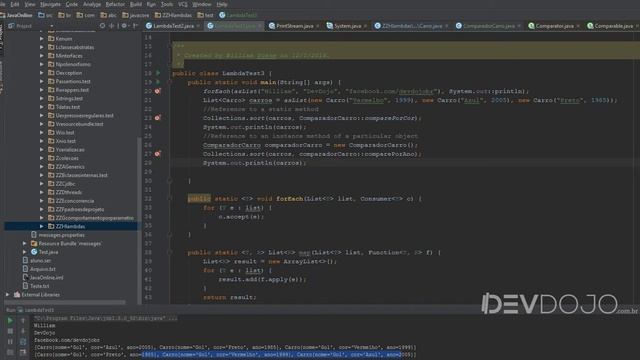Viewport: 640px width, 360px height.
Task: Open Project panel settings gear
Action: point(124,26)
